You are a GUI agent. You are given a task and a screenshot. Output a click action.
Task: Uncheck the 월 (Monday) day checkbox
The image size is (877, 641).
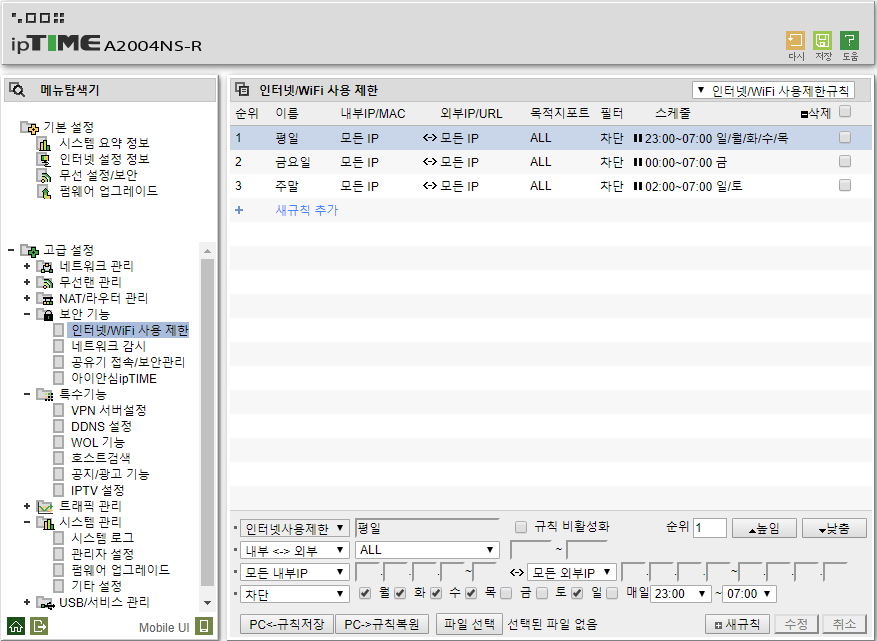click(x=365, y=593)
